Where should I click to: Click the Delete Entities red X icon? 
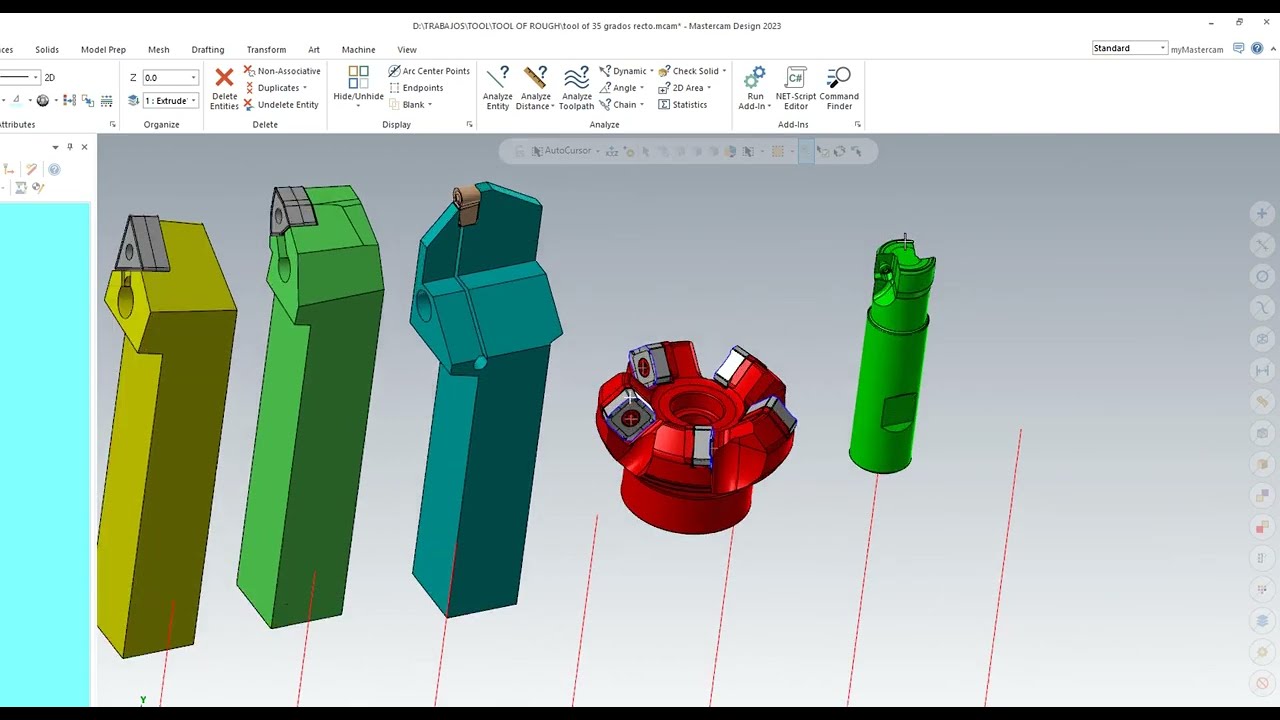224,78
